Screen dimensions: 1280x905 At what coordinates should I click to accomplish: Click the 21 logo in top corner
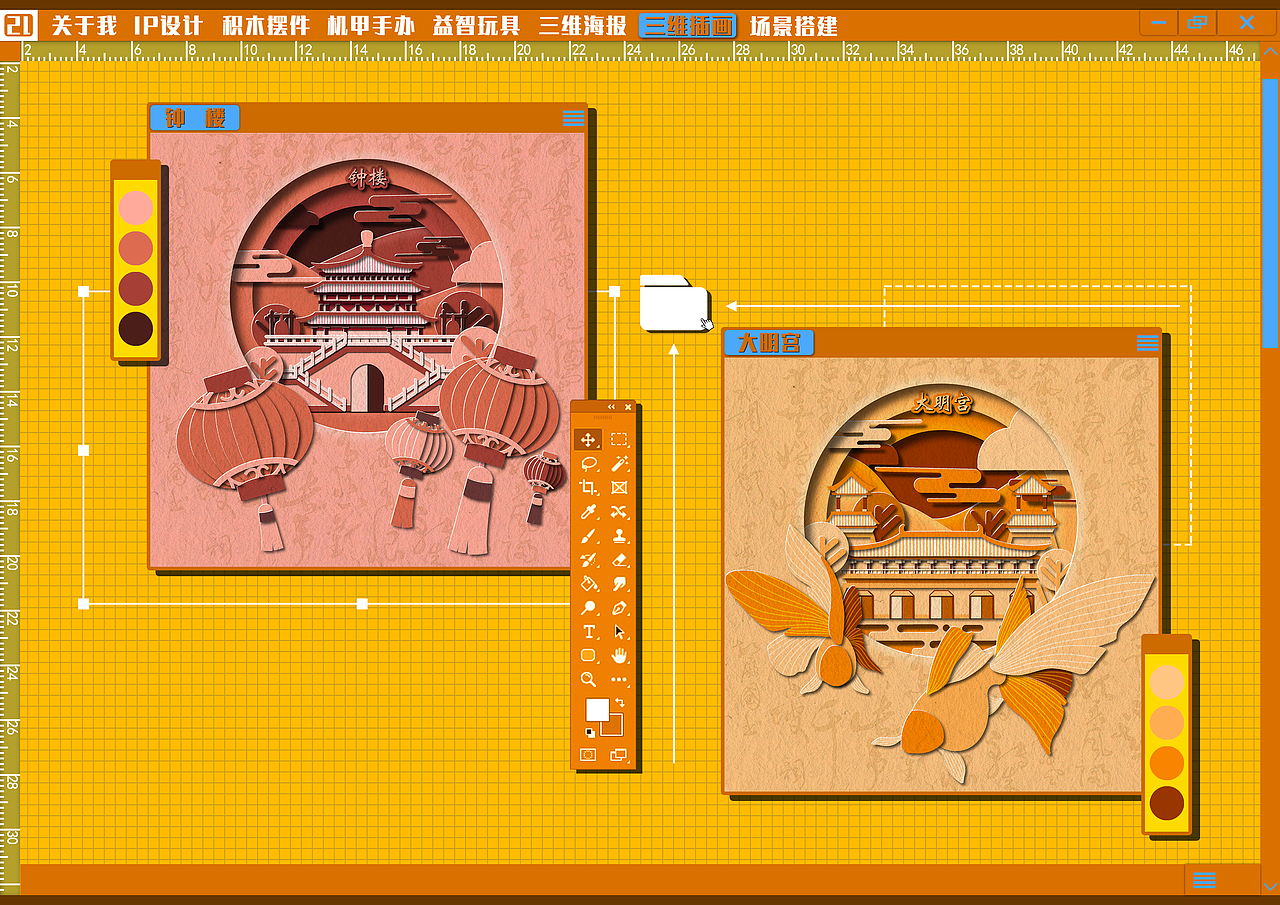click(20, 25)
